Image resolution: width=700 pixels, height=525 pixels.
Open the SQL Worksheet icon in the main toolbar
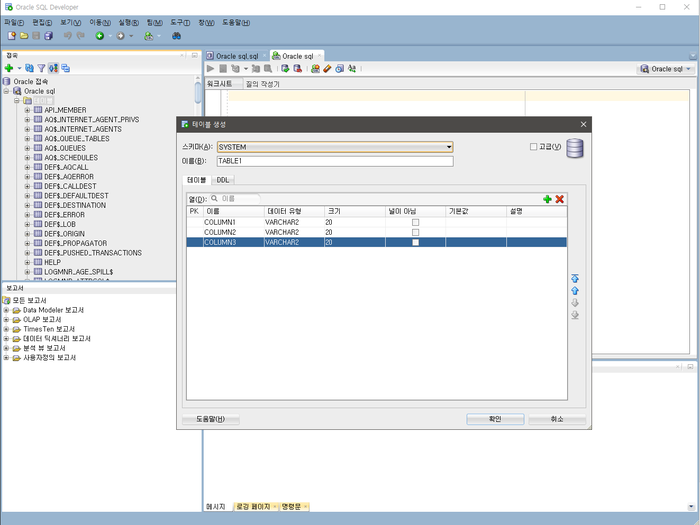[x=149, y=36]
